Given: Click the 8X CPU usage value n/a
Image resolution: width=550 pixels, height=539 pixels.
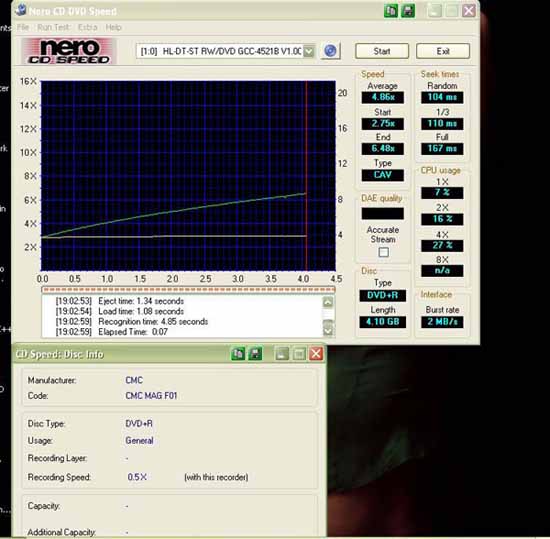Looking at the screenshot, I should (442, 271).
